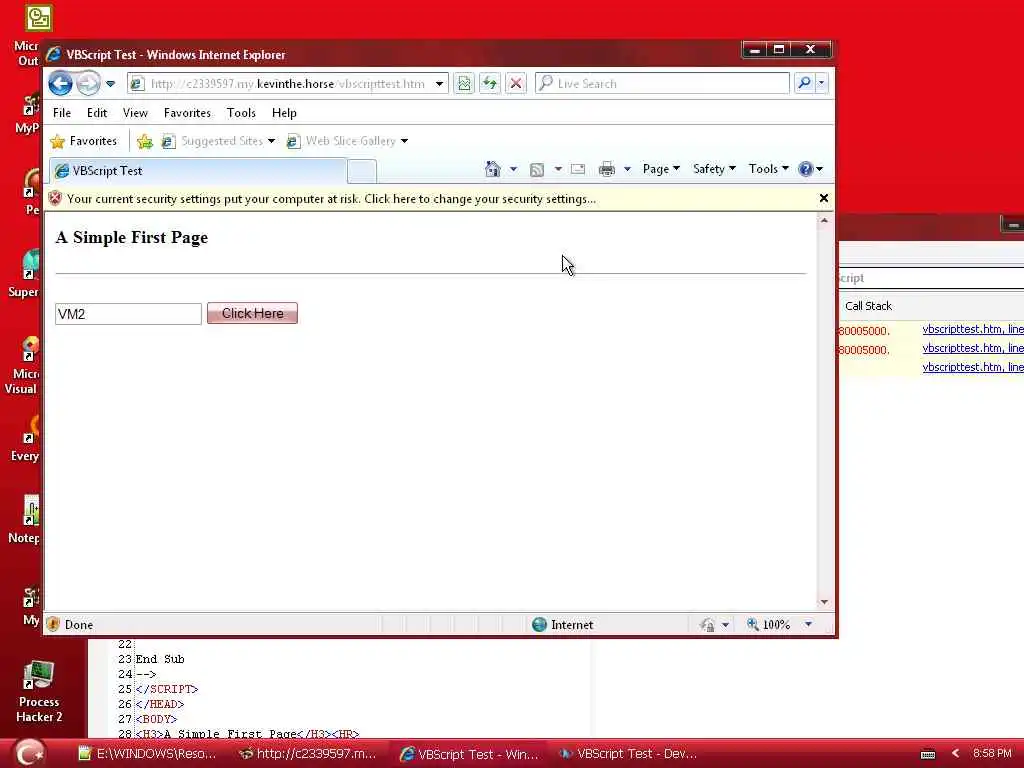
Task: Switch to http://c2339597 taskbar item
Action: pos(307,754)
